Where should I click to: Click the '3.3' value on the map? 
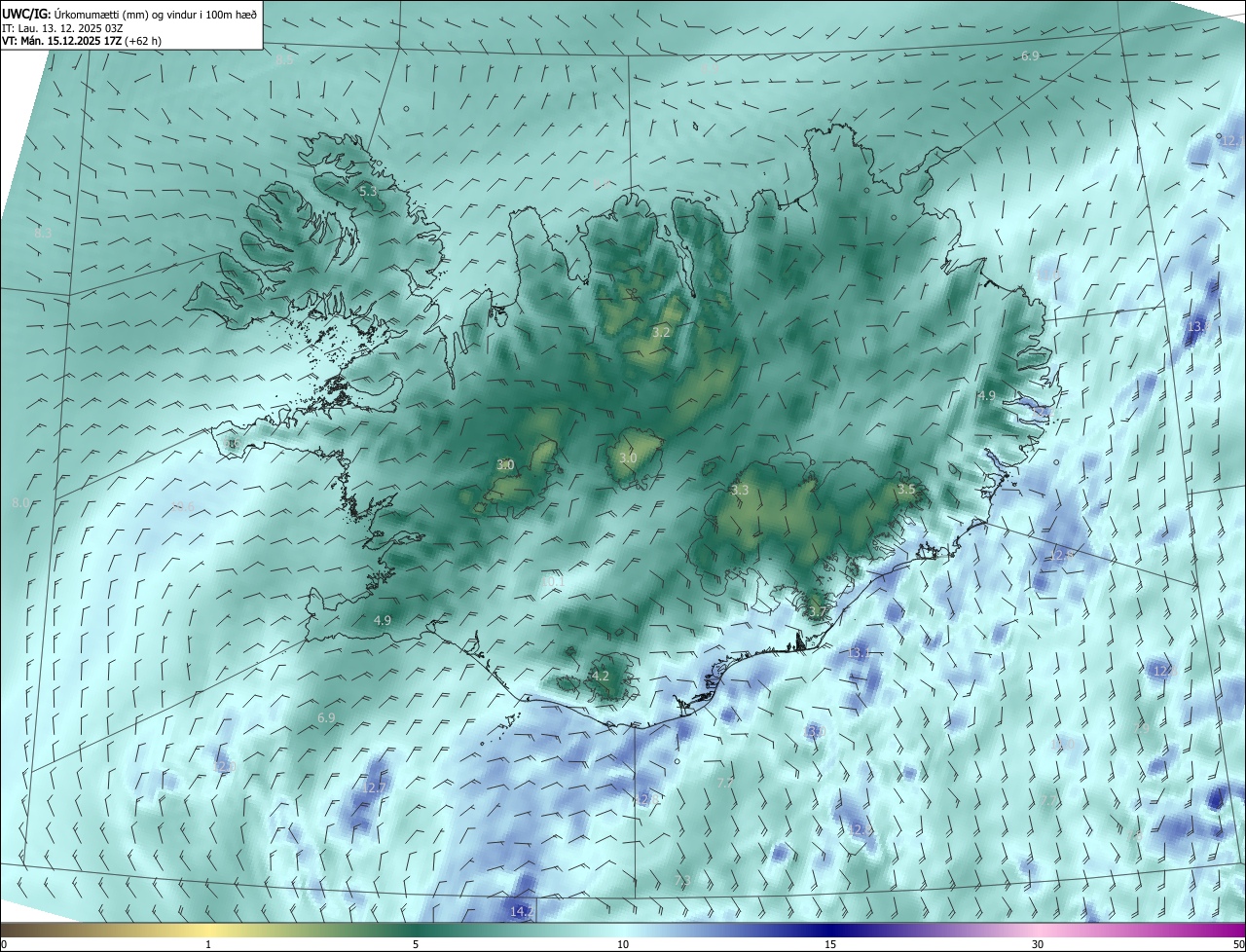pyautogui.click(x=740, y=490)
